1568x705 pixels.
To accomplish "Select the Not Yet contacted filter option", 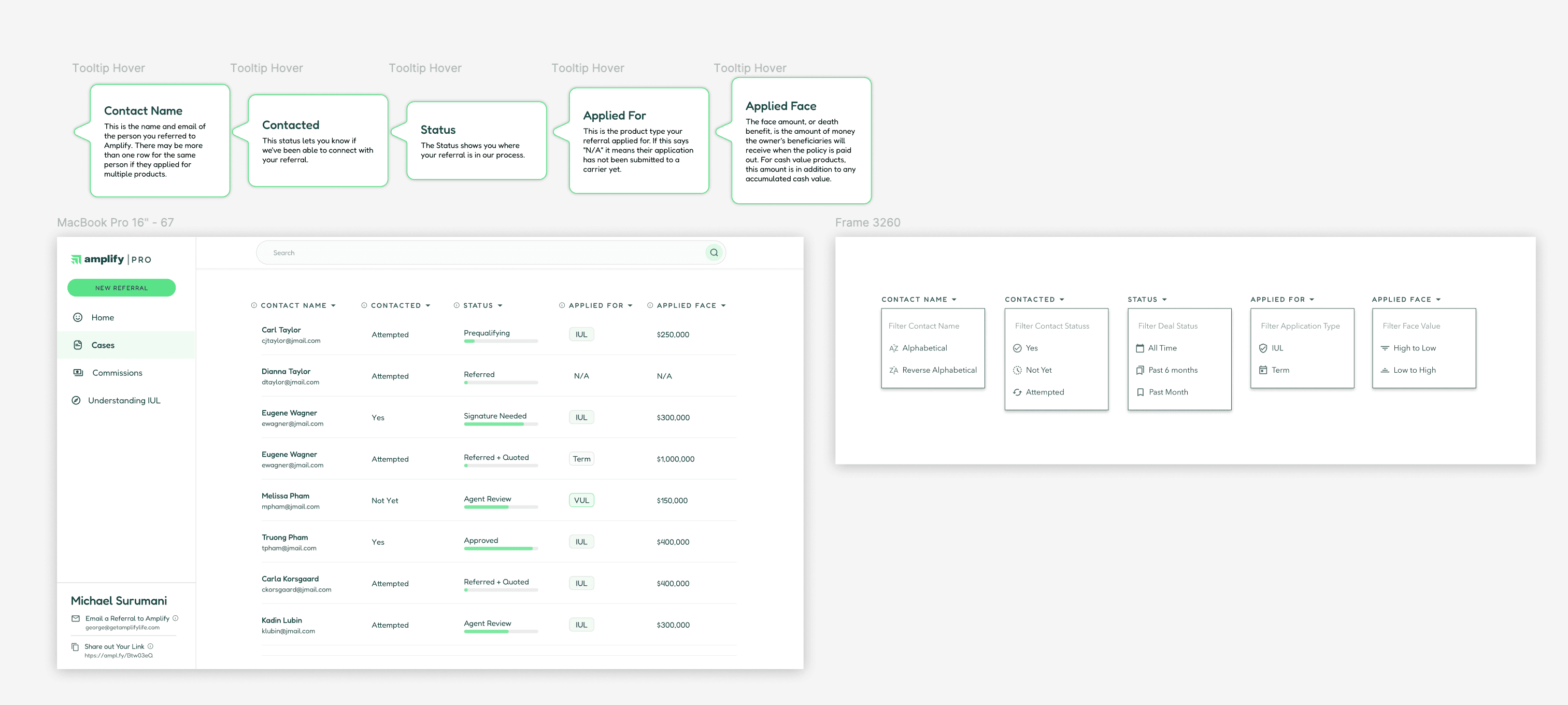I will click(1038, 370).
